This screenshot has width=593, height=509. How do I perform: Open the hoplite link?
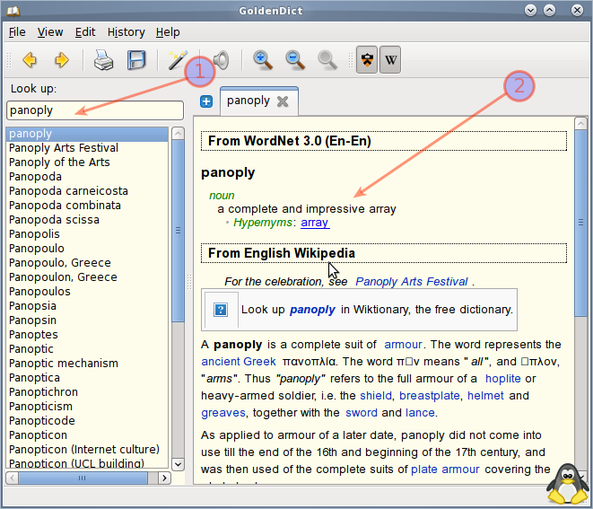[x=503, y=379]
